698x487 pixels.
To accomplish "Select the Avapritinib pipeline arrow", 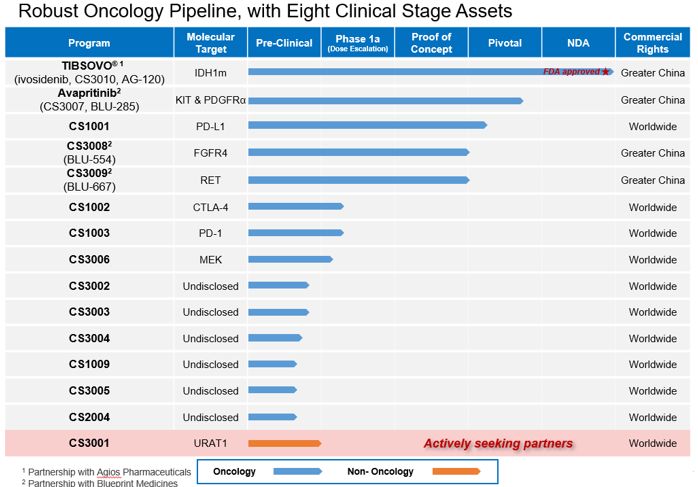I will coord(386,101).
